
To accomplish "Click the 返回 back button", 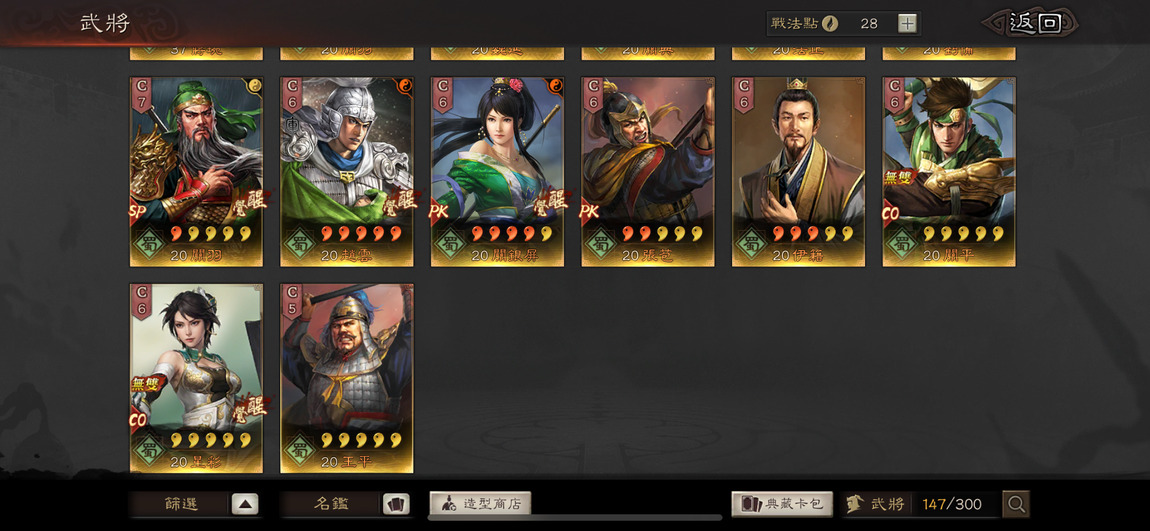I will 1034,23.
